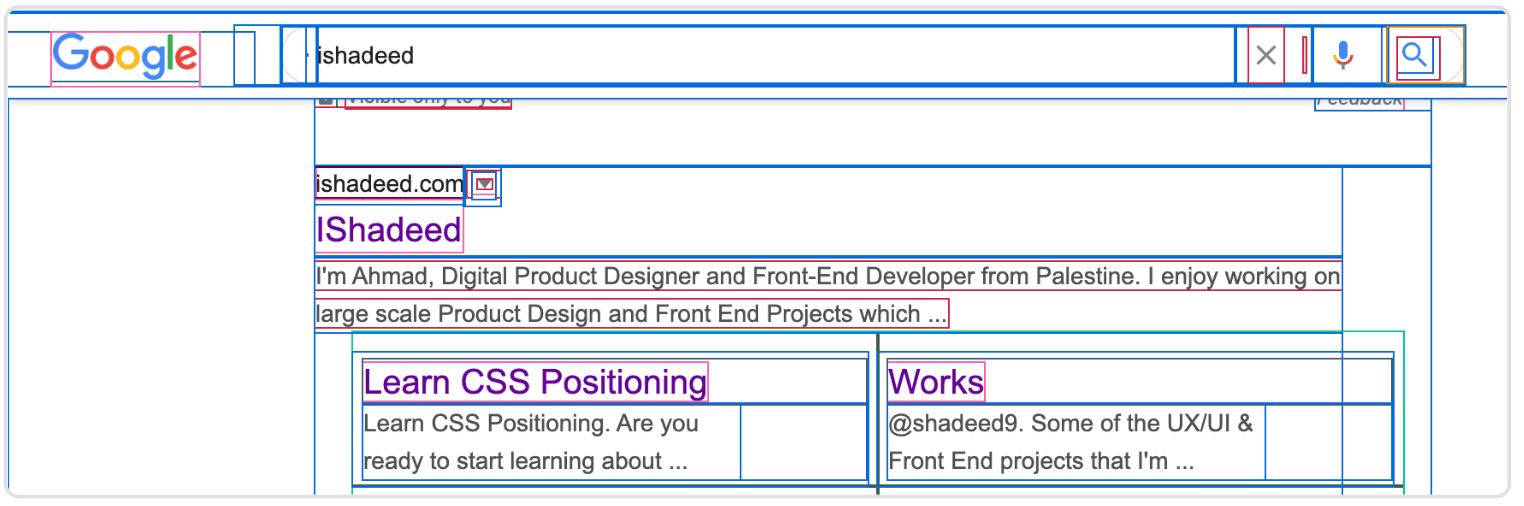This screenshot has height=506, width=1524.
Task: Click the '@shadeed9' description line under Works
Action: 1070,423
